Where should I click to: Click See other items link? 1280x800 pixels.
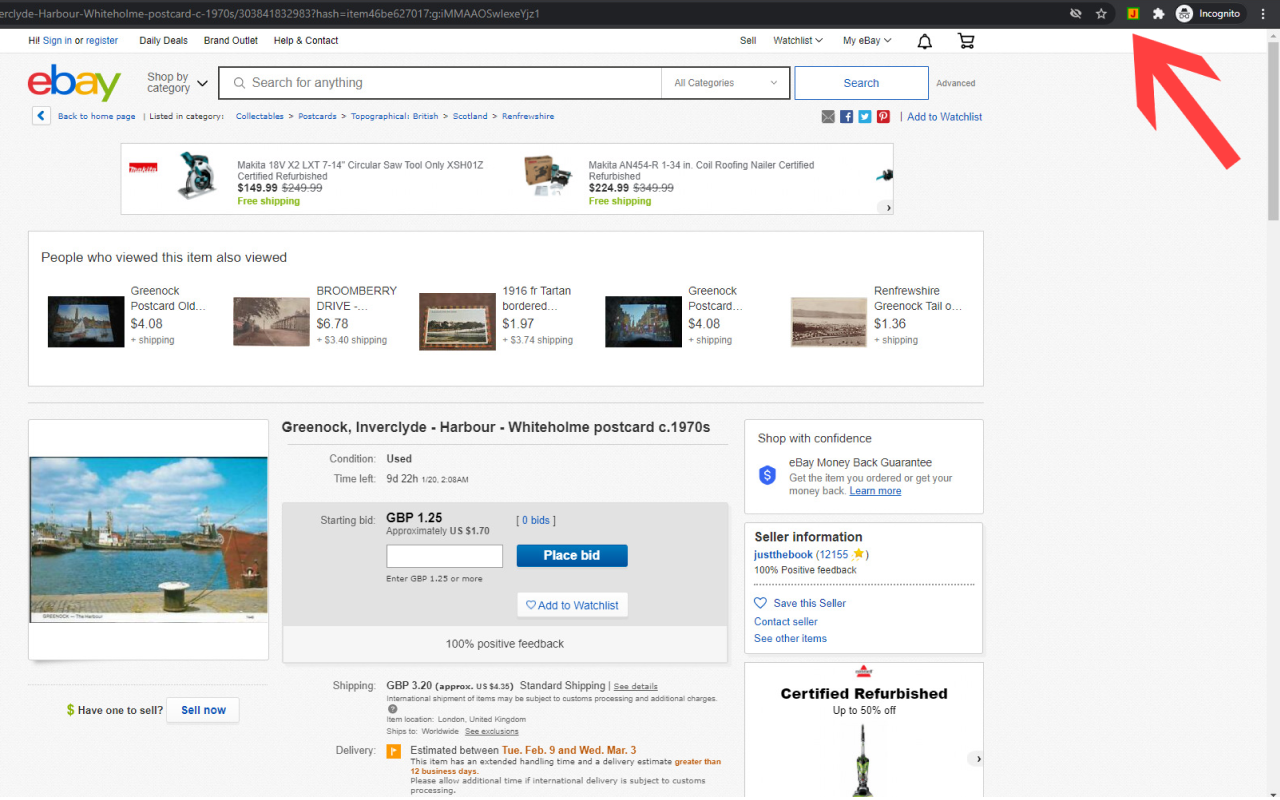(x=790, y=638)
